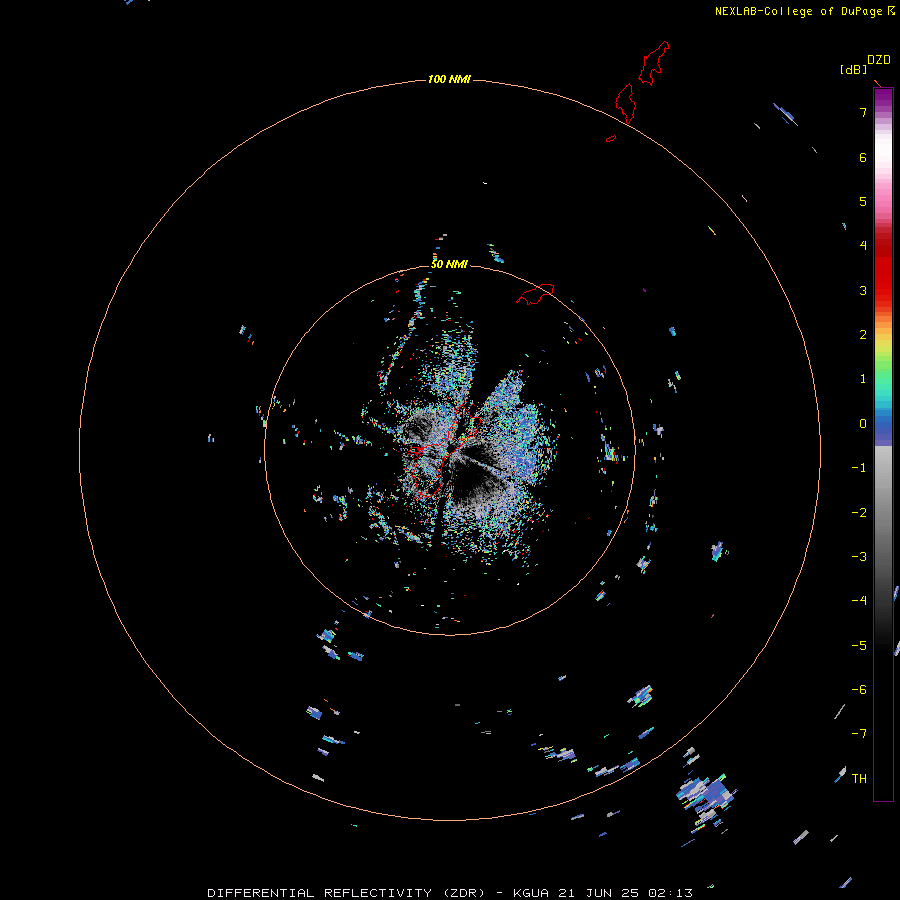Click the 0 dB tick label on the color scale

pos(863,424)
